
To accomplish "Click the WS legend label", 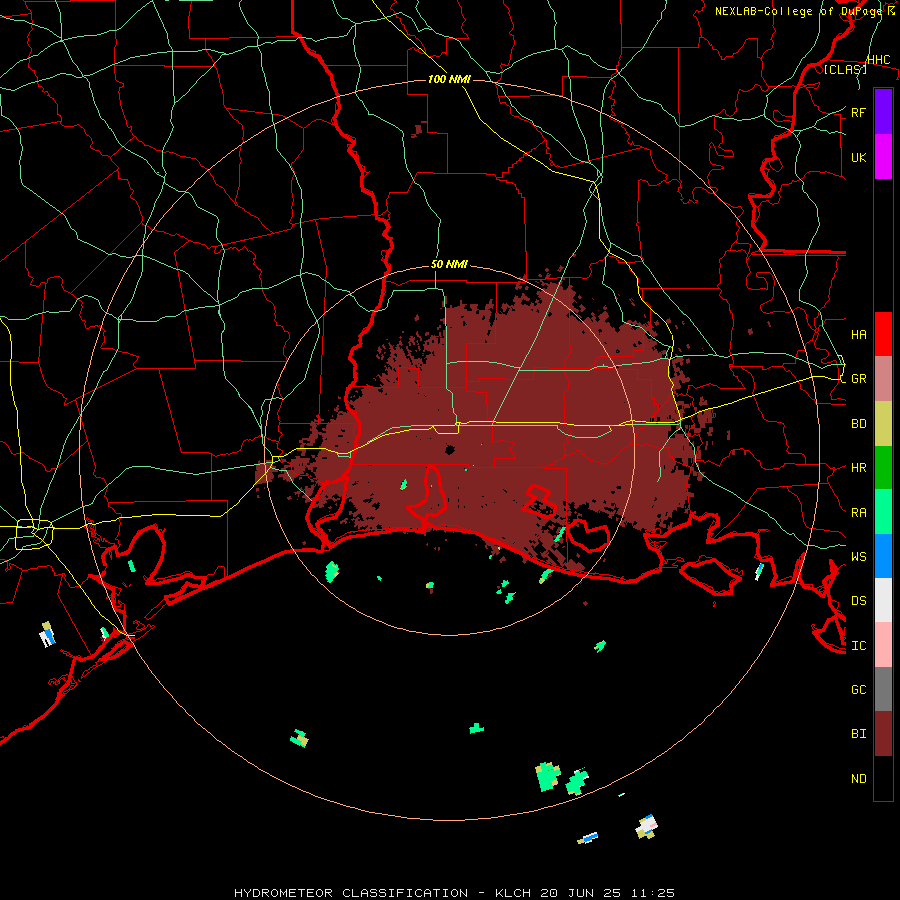I will click(x=858, y=556).
